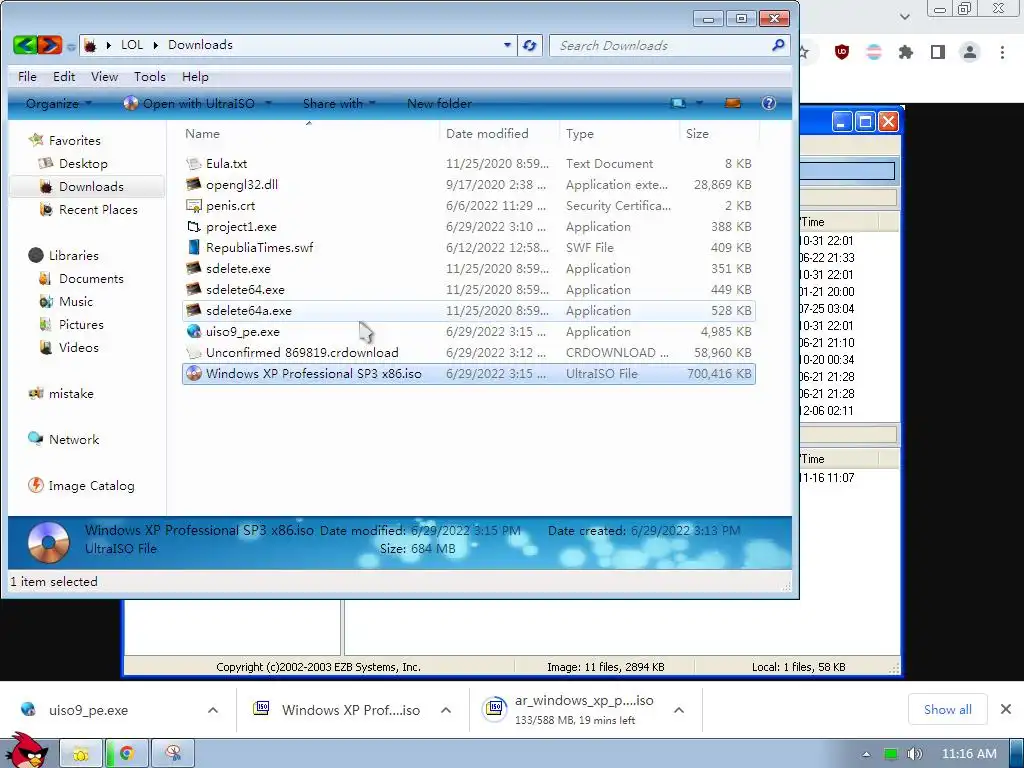This screenshot has height=768, width=1024.
Task: Sort by Date modified column header
Action: coord(487,133)
